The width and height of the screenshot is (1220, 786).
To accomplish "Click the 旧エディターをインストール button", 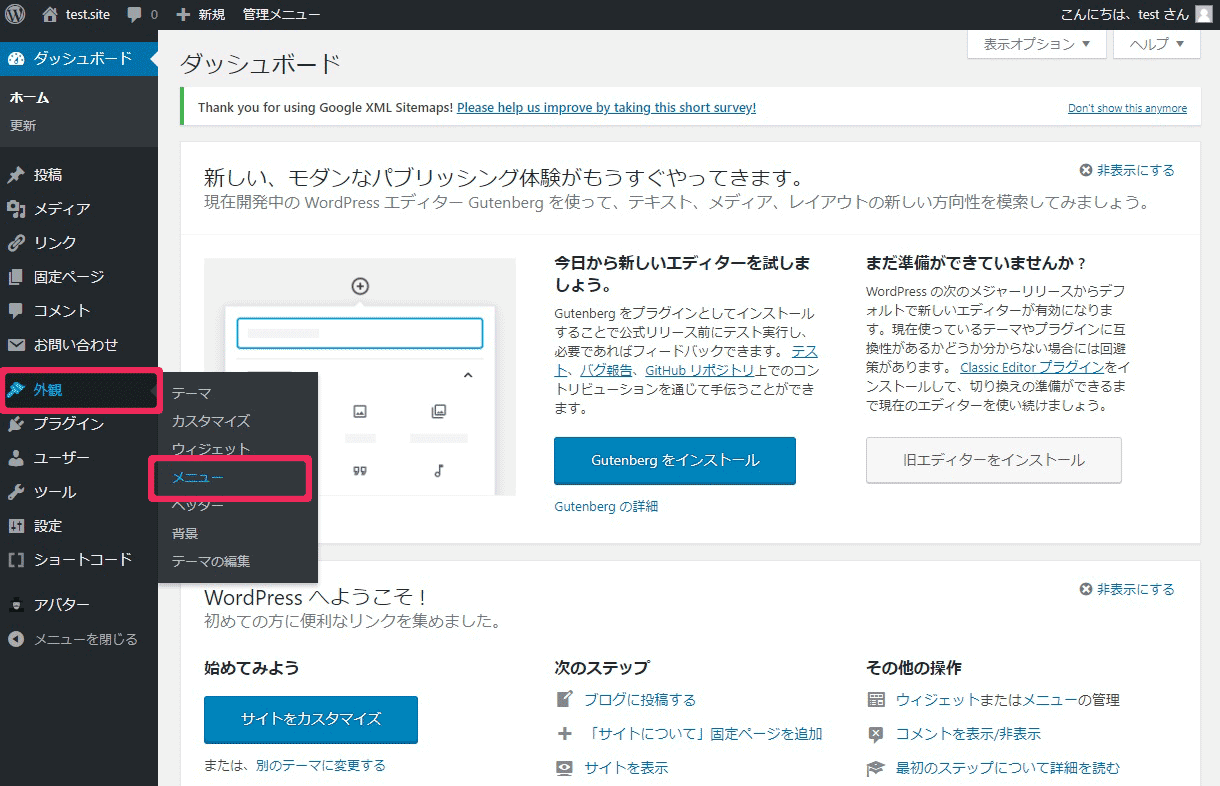I will 993,460.
